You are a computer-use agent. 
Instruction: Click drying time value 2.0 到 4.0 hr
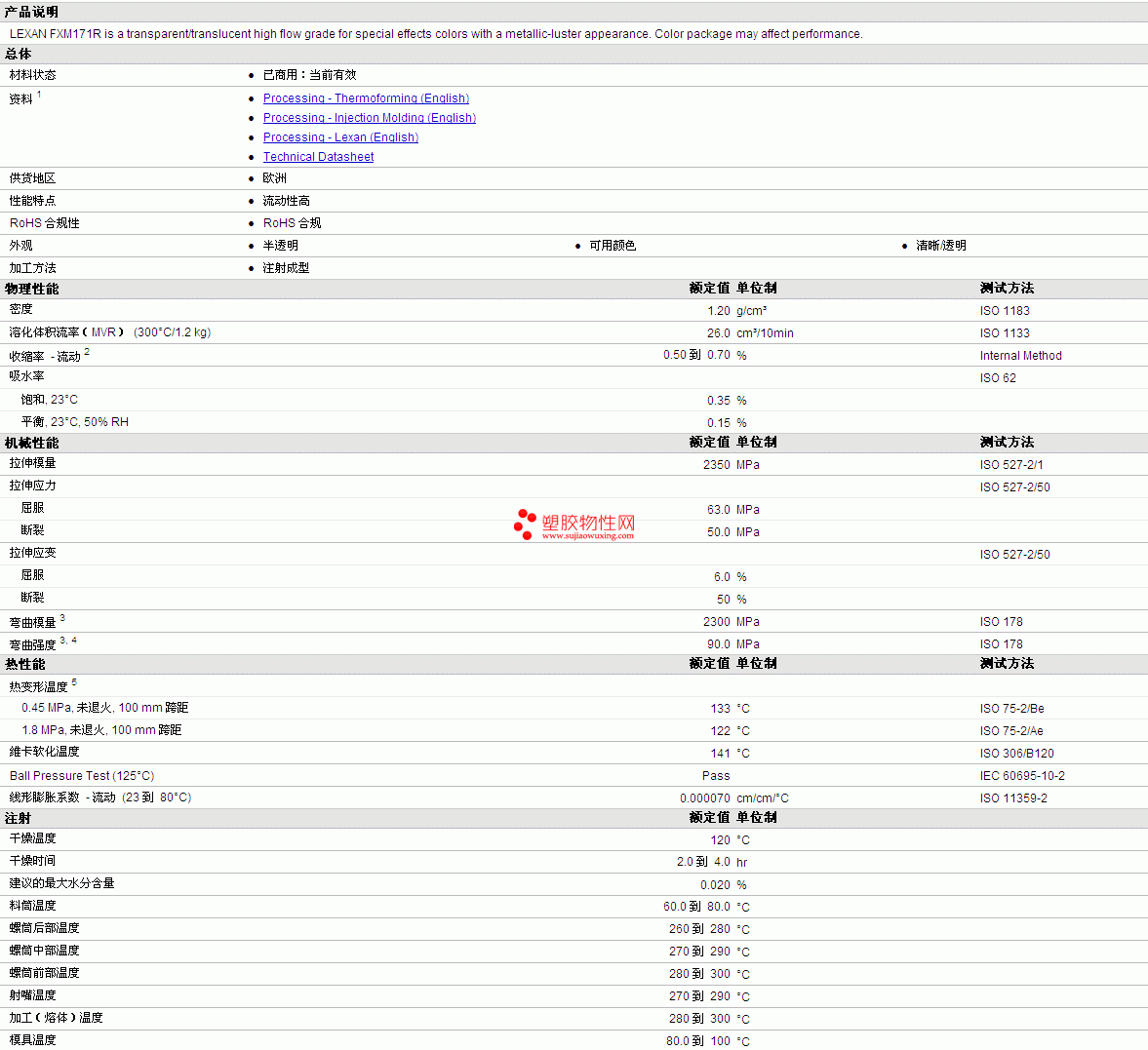click(712, 862)
